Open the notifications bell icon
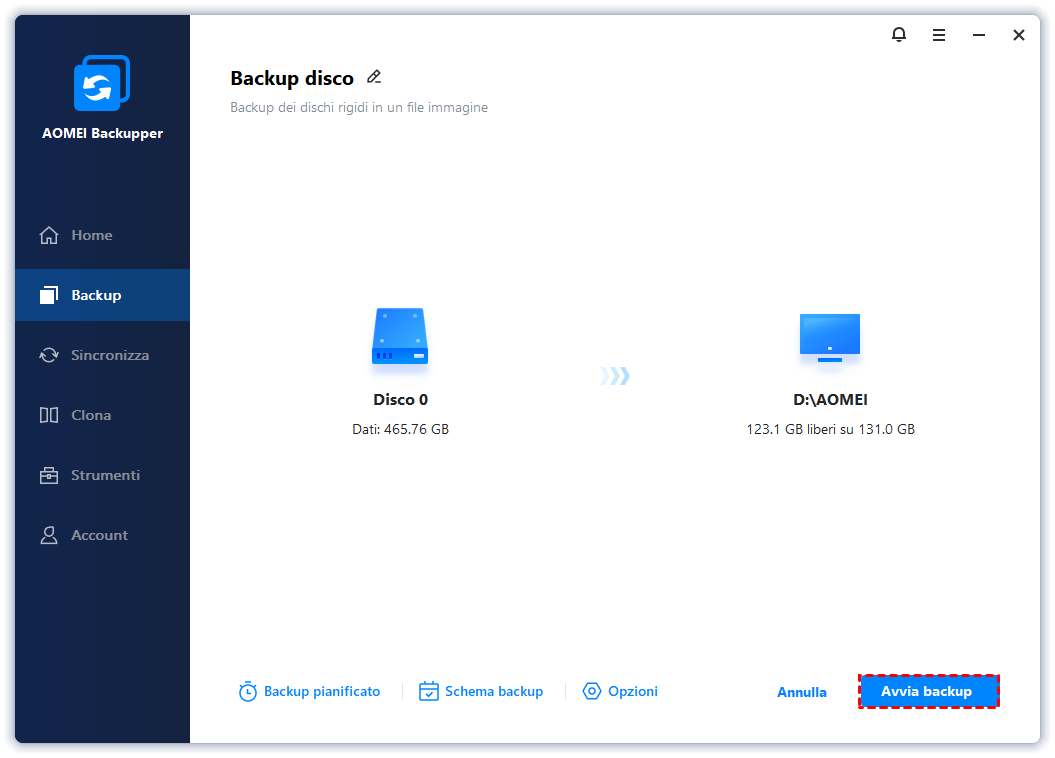 pyautogui.click(x=899, y=35)
